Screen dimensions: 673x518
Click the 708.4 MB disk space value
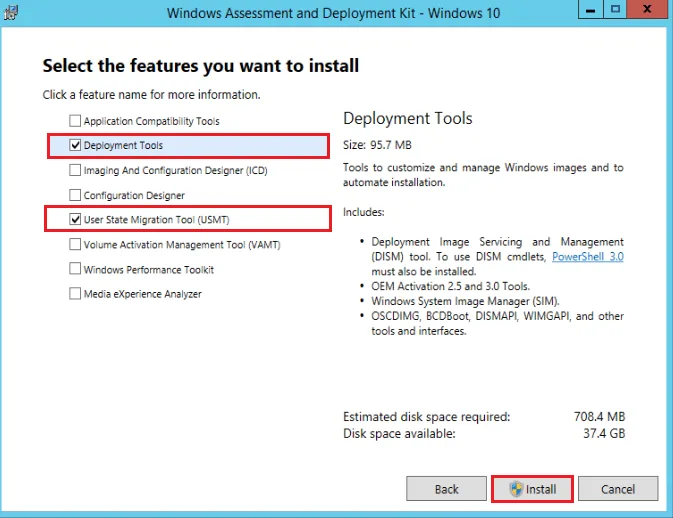pyautogui.click(x=599, y=416)
